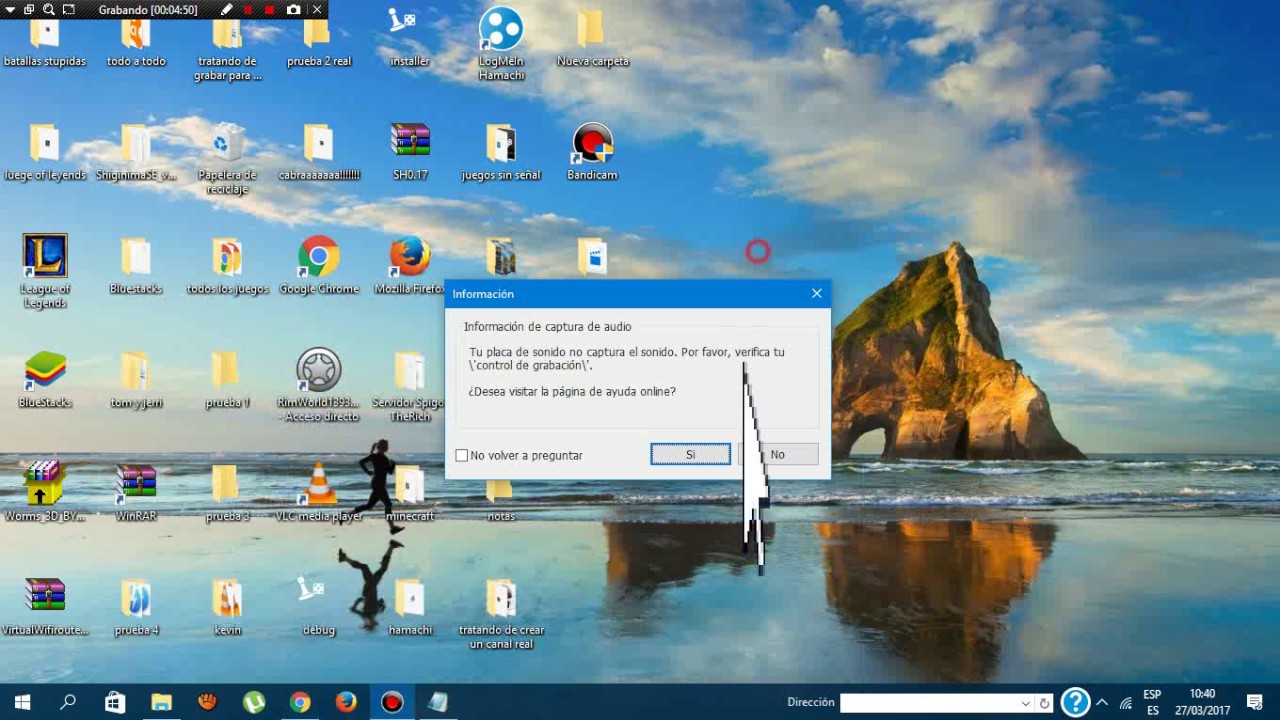Viewport: 1280px width, 720px height.
Task: Select Papelera de reciclaje icon
Action: click(x=227, y=159)
